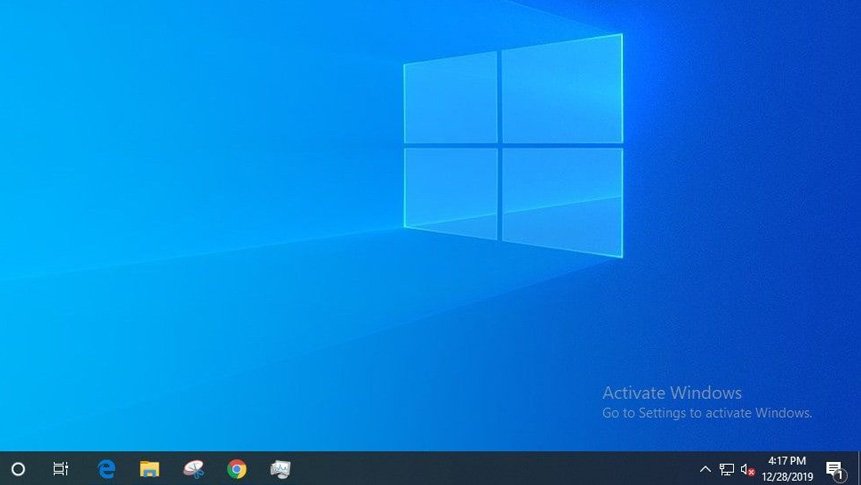Open Task View from the taskbar
This screenshot has width=861, height=485.
pos(60,469)
